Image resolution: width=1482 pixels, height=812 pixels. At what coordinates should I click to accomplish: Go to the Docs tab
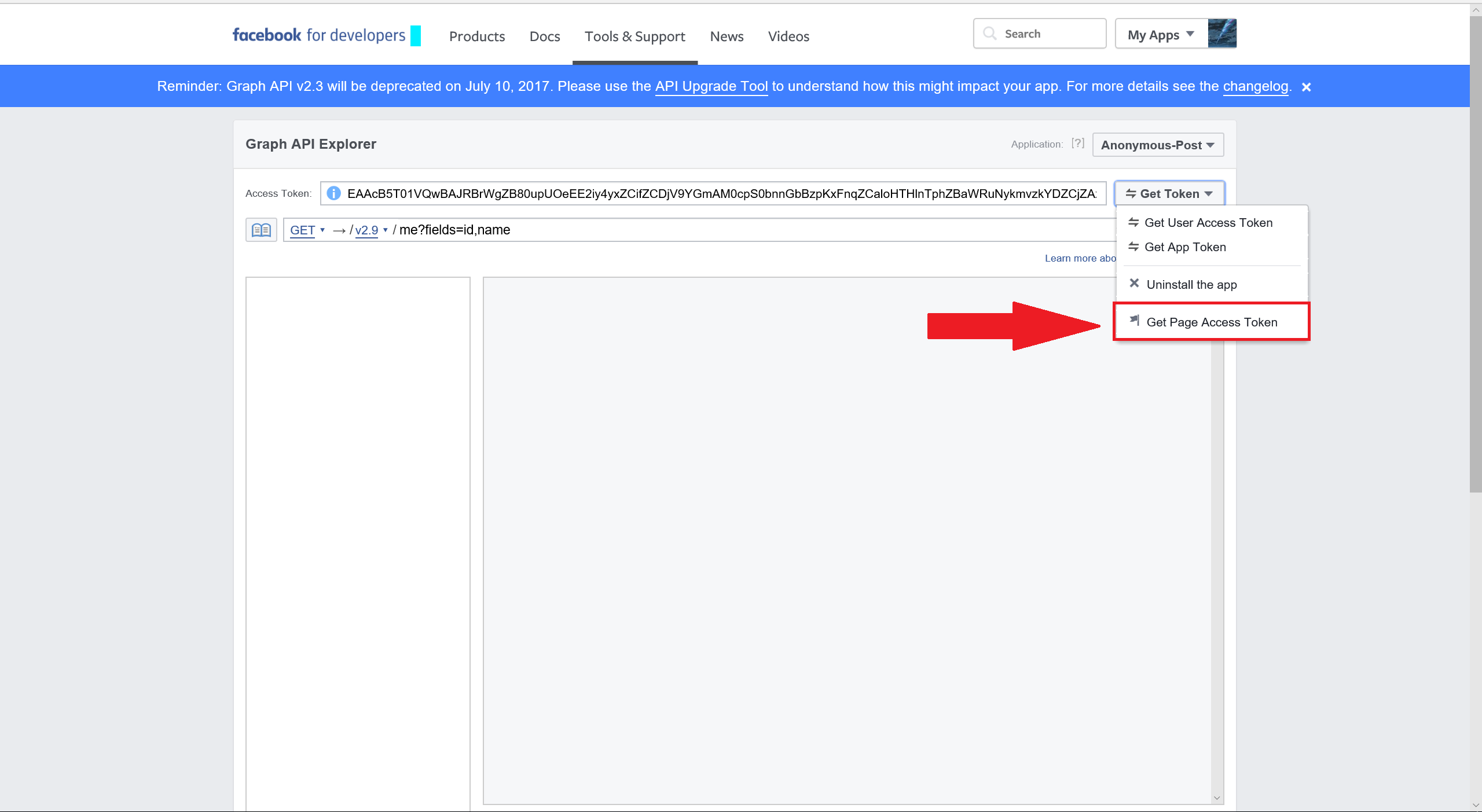pyautogui.click(x=544, y=36)
